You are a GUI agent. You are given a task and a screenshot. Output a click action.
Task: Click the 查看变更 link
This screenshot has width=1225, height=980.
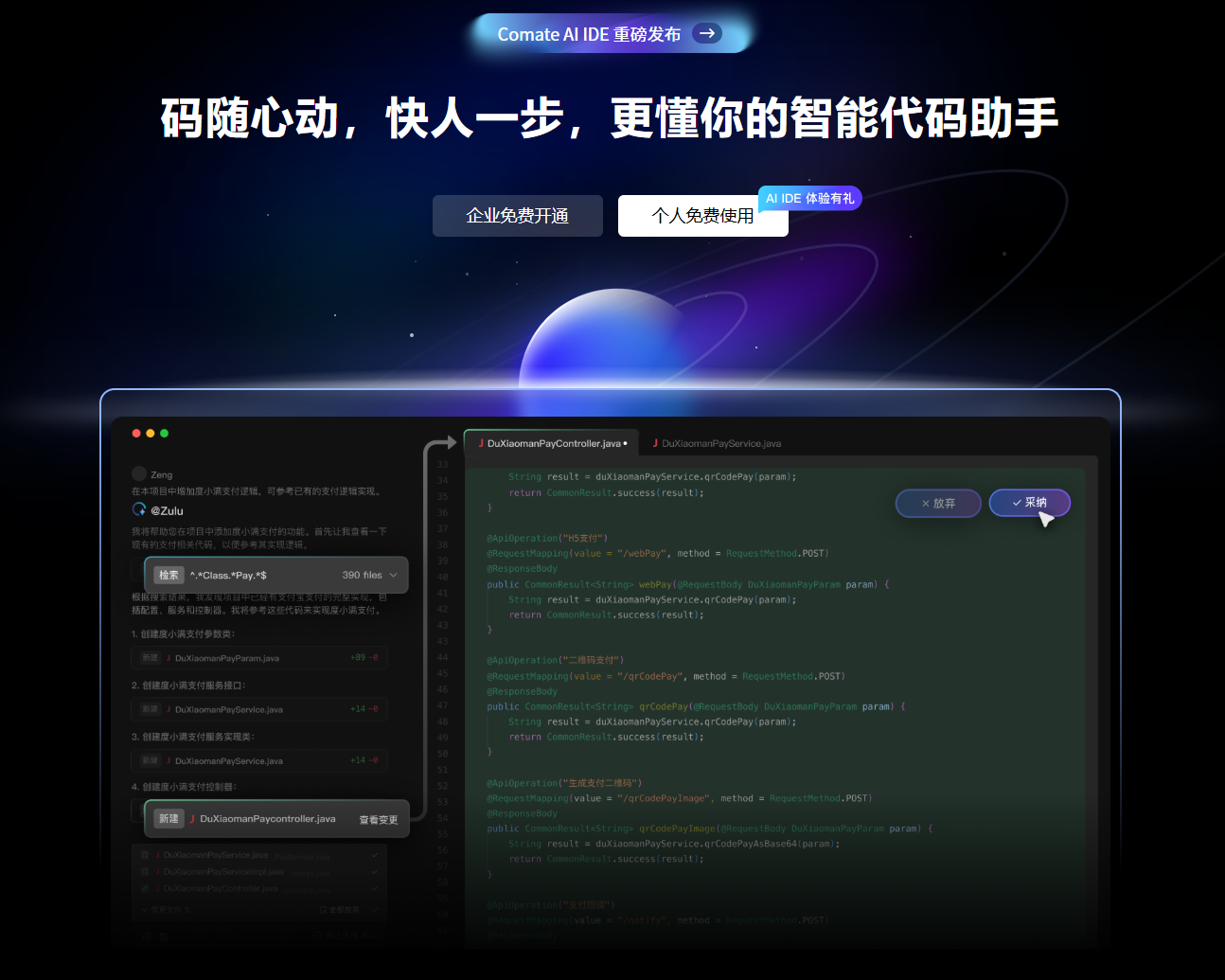(379, 820)
